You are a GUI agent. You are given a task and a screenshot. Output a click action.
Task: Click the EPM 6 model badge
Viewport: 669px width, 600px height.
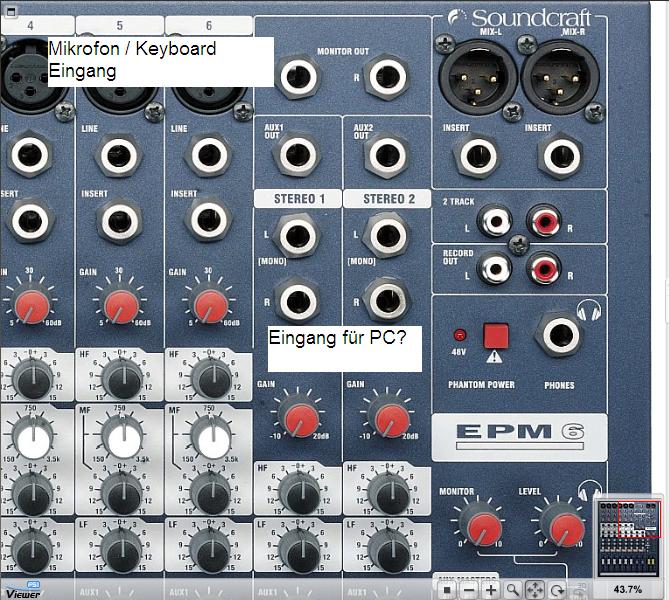tap(519, 437)
